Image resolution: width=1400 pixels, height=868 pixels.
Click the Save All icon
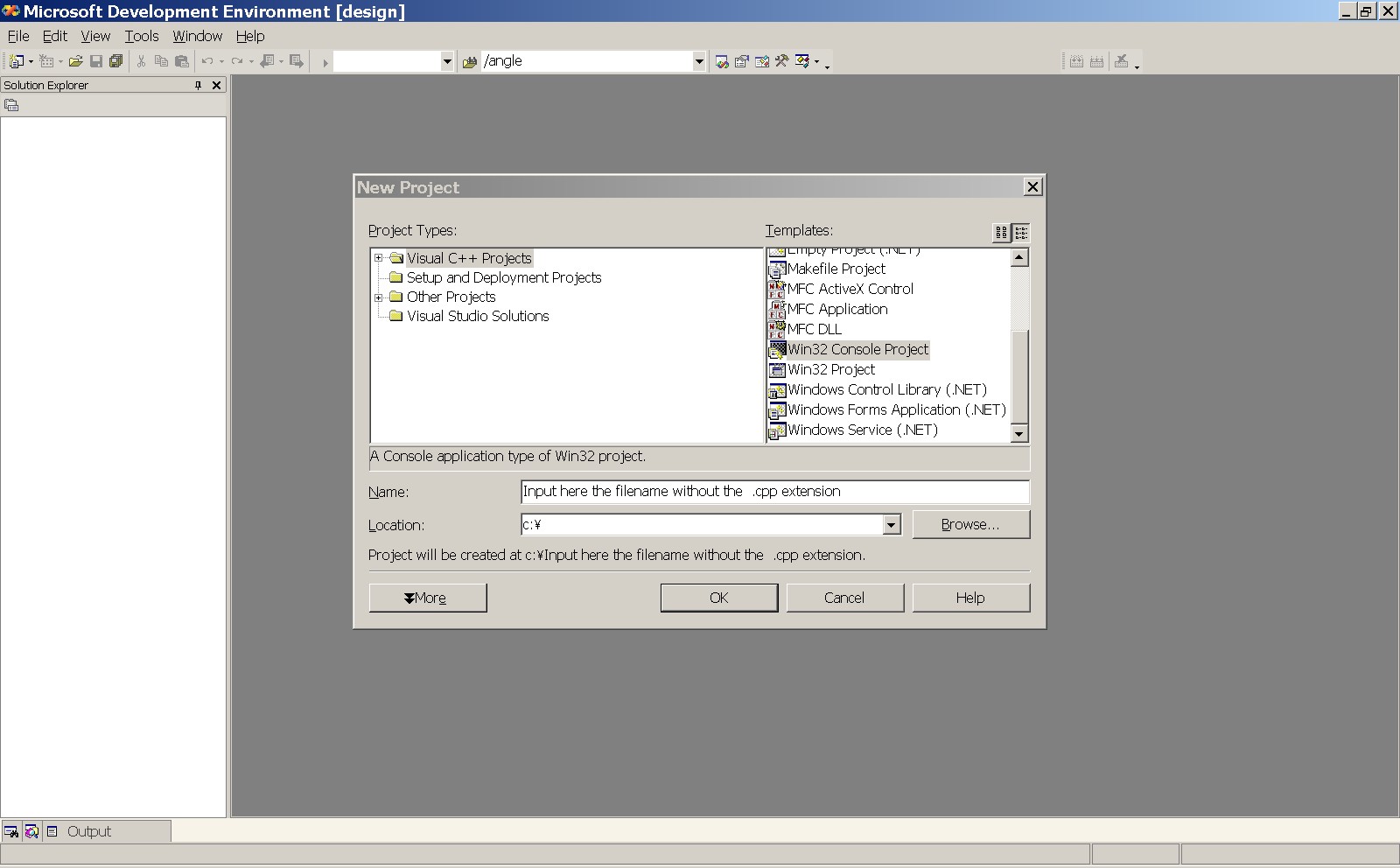pos(115,61)
